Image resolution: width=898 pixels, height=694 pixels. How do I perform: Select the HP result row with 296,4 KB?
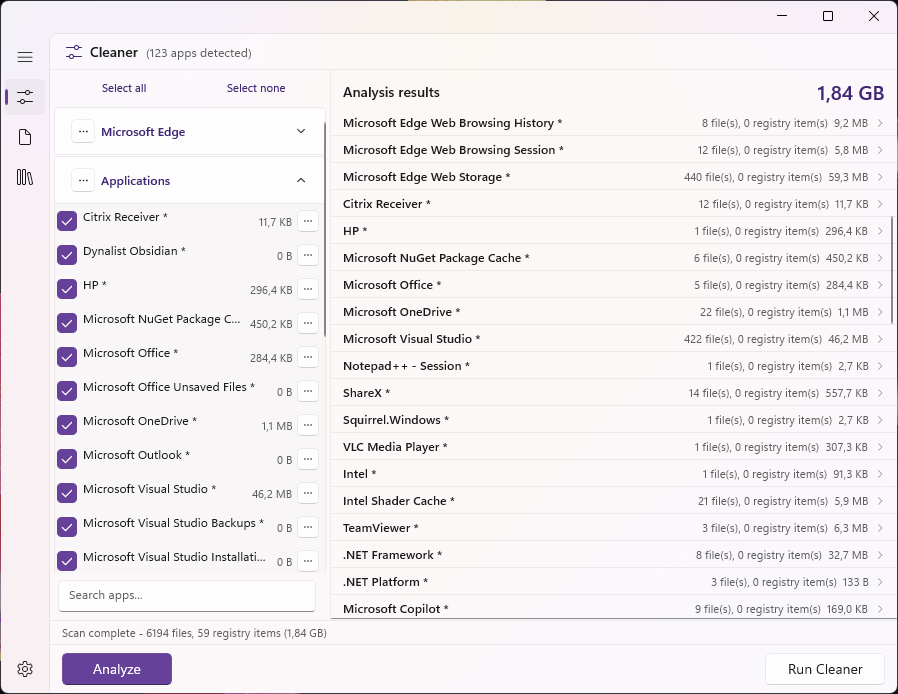point(613,231)
